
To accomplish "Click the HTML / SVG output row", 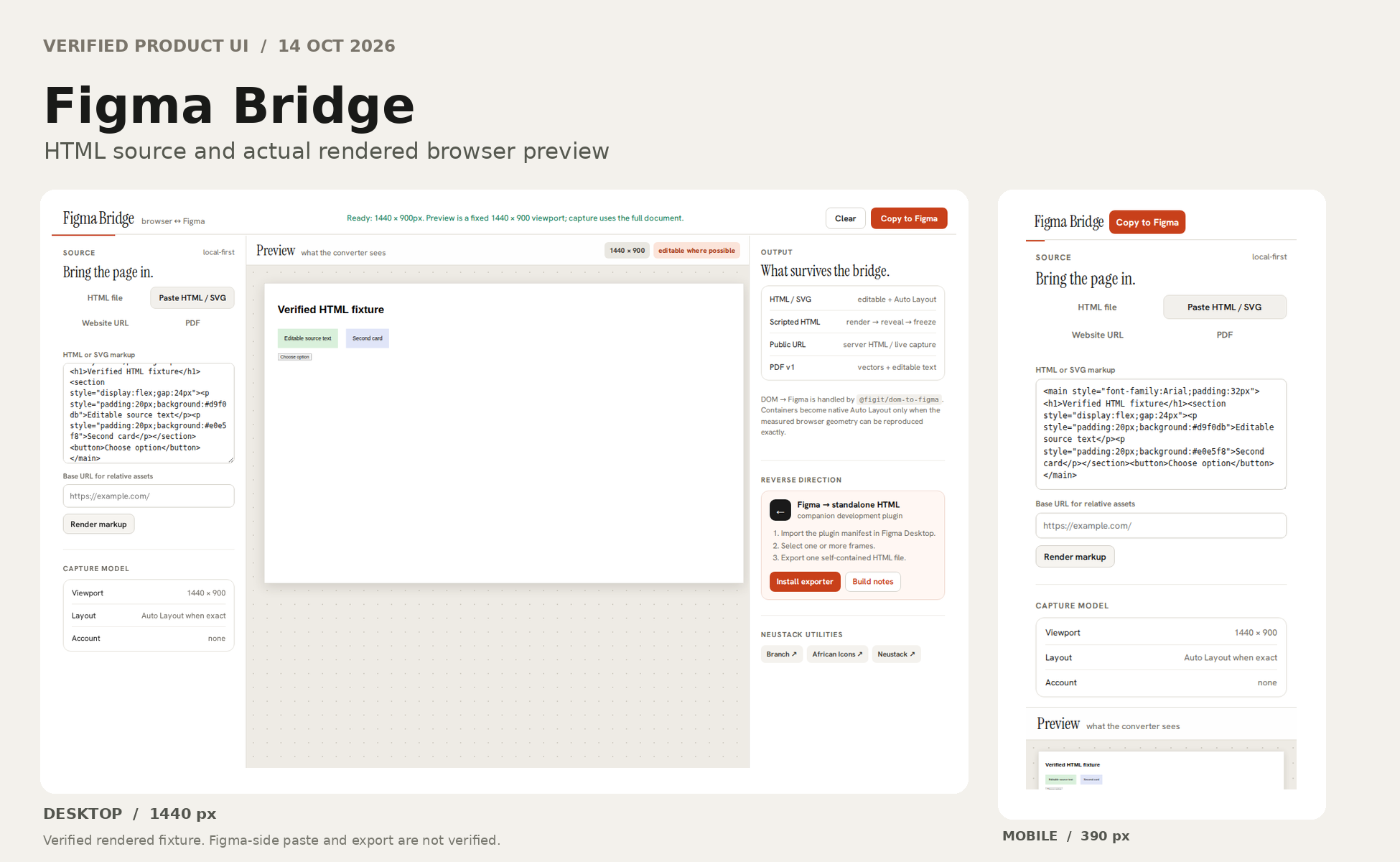I will 852,300.
